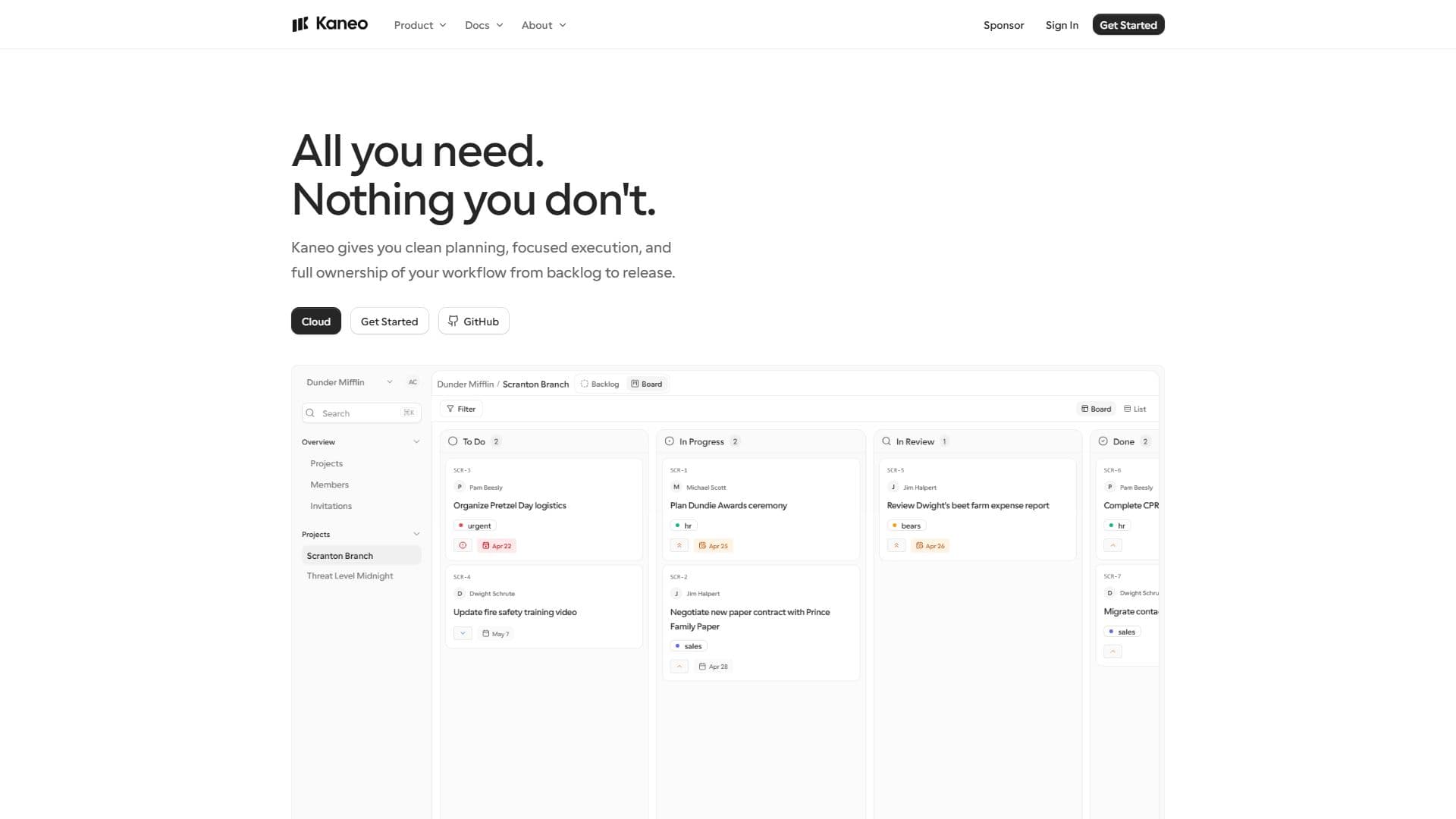Click the To Do column status circle icon
The image size is (1456, 819).
[x=453, y=441]
